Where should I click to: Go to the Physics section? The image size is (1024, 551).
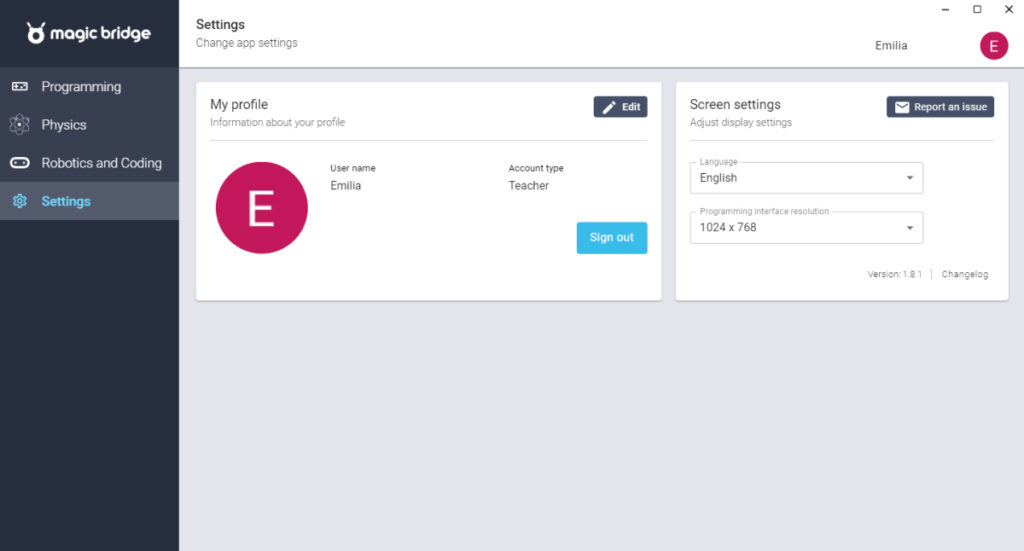tap(64, 125)
